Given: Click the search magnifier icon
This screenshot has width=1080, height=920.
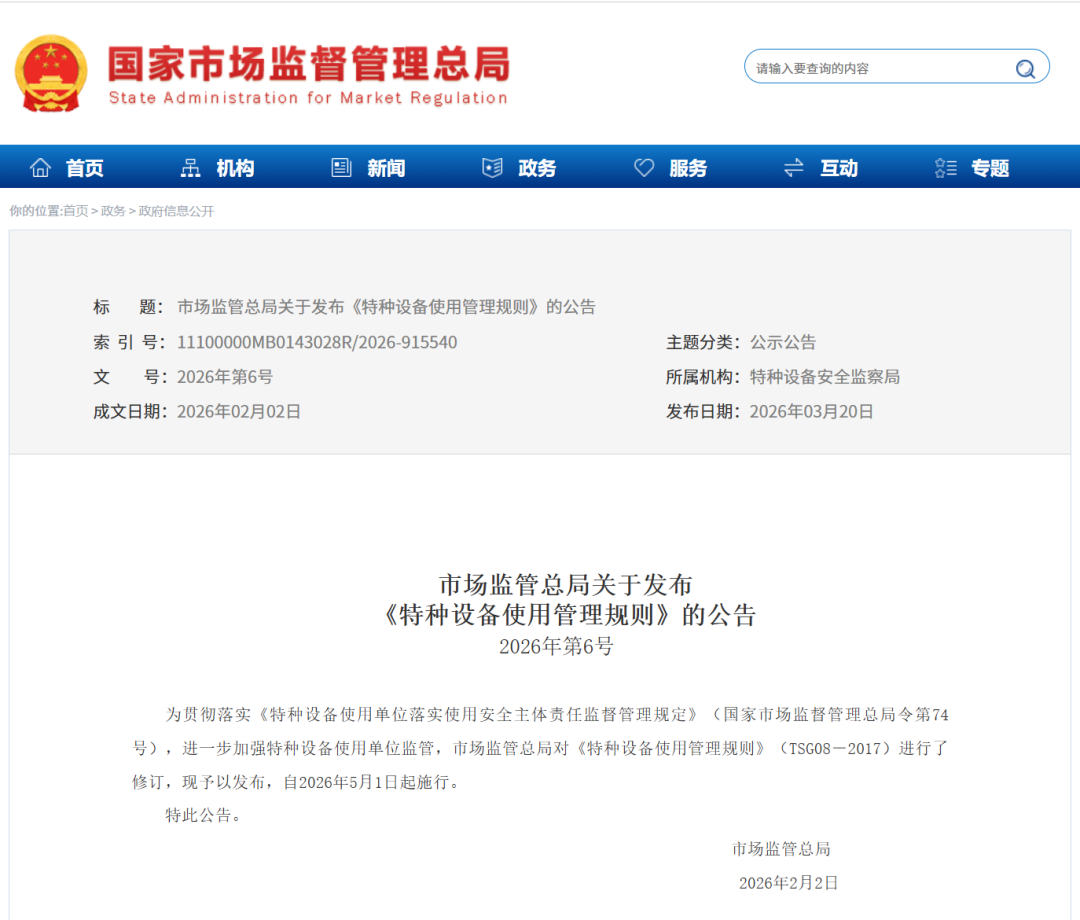Looking at the screenshot, I should click(x=1025, y=68).
